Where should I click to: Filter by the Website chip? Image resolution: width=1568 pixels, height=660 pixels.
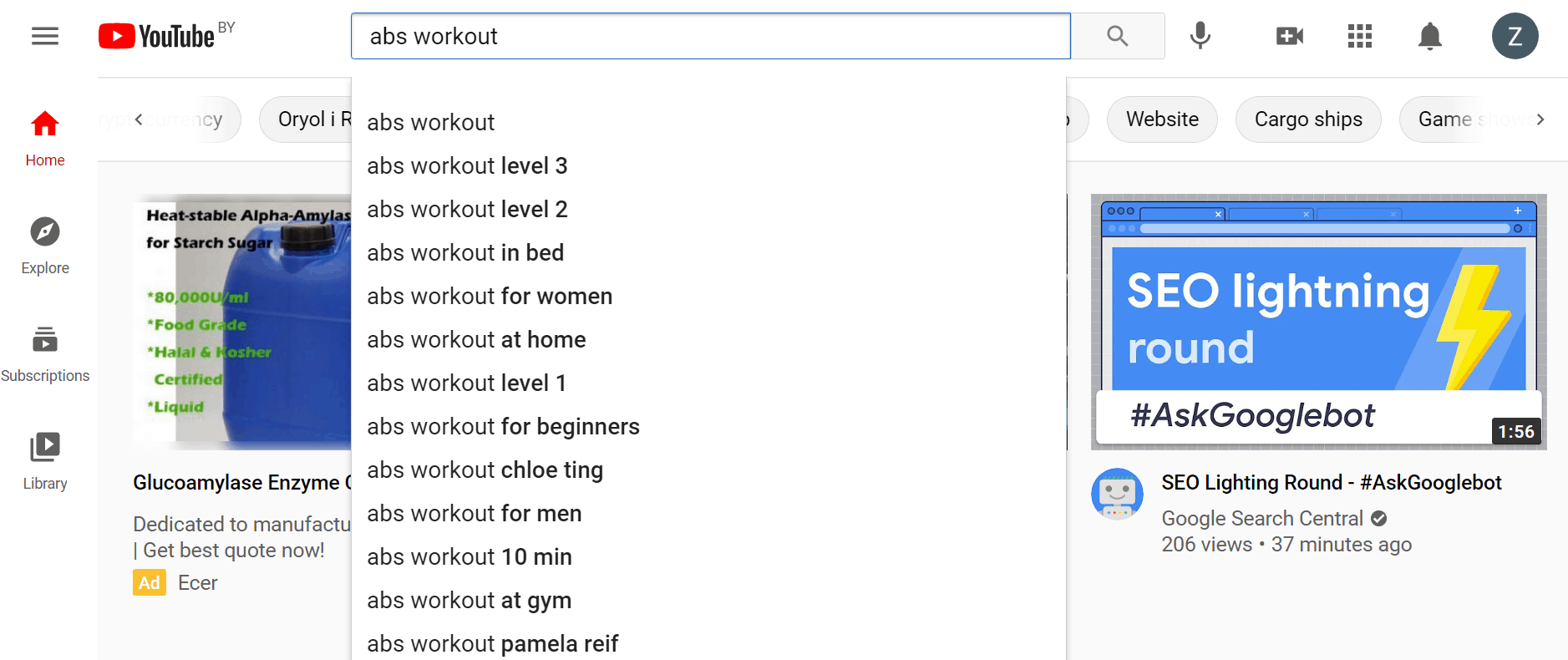click(x=1162, y=119)
